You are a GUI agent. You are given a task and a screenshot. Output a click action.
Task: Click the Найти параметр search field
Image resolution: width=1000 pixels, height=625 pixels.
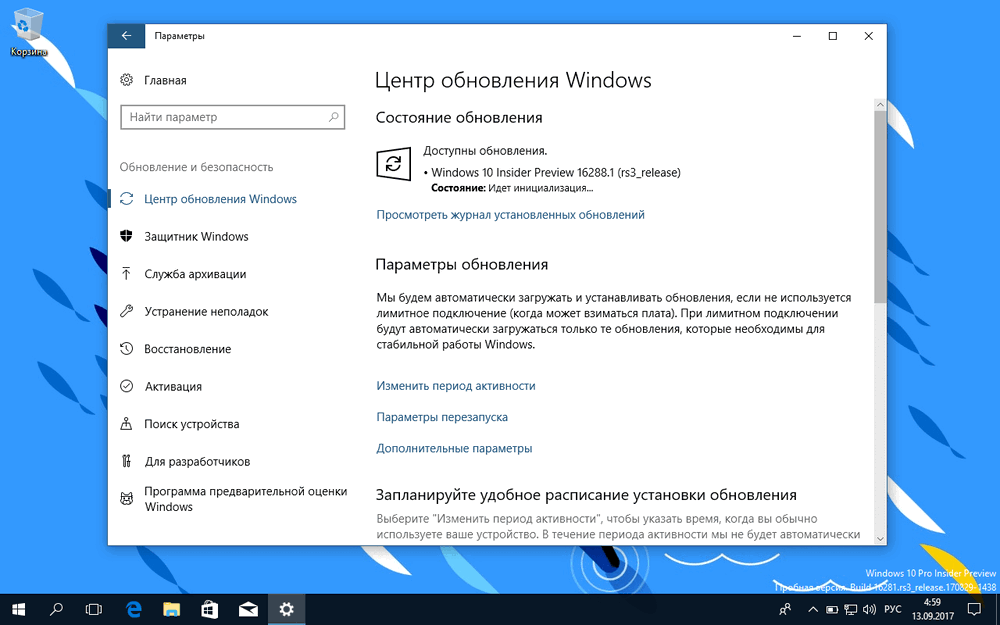click(x=232, y=117)
